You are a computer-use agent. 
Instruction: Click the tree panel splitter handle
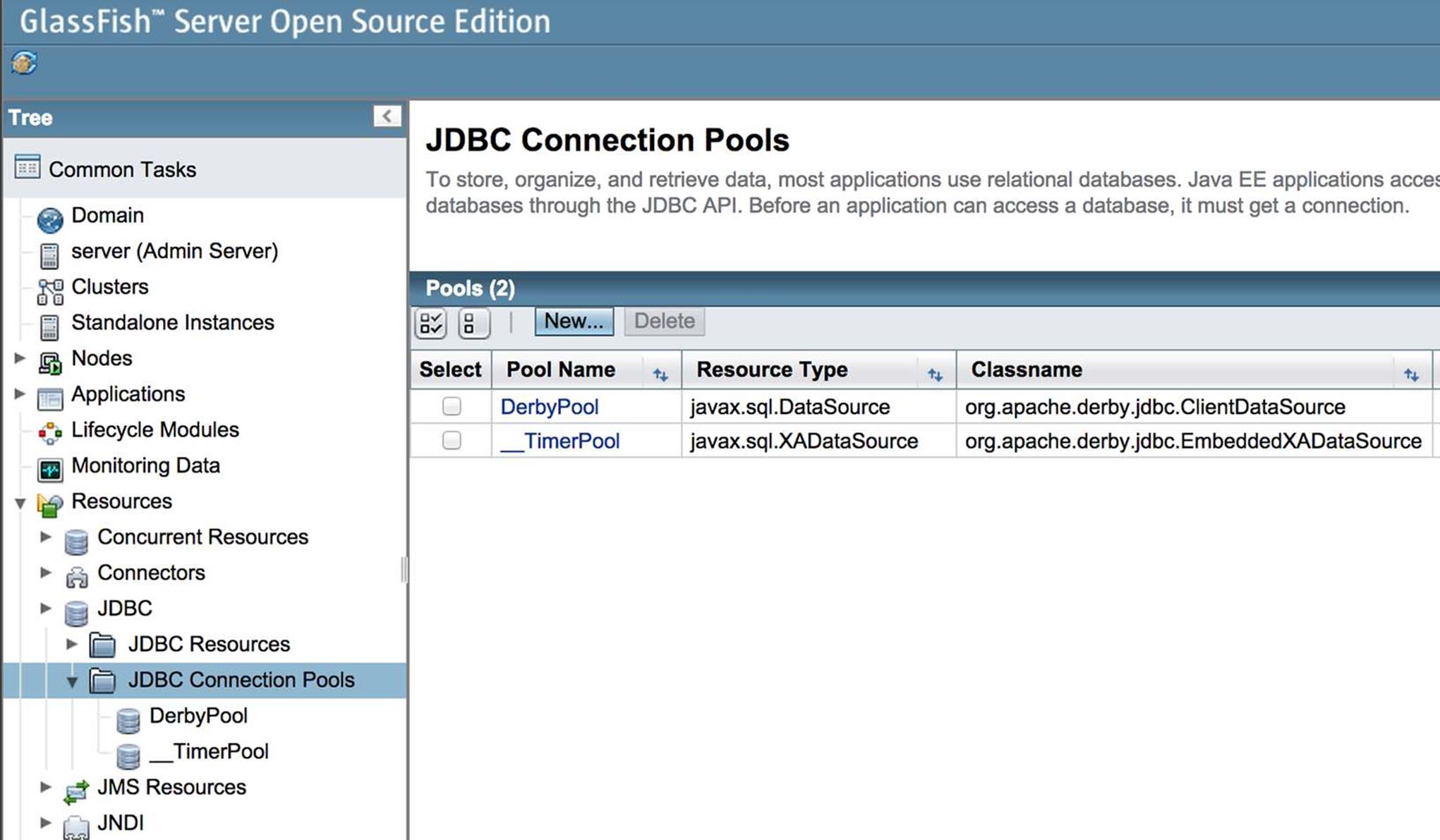pyautogui.click(x=404, y=570)
